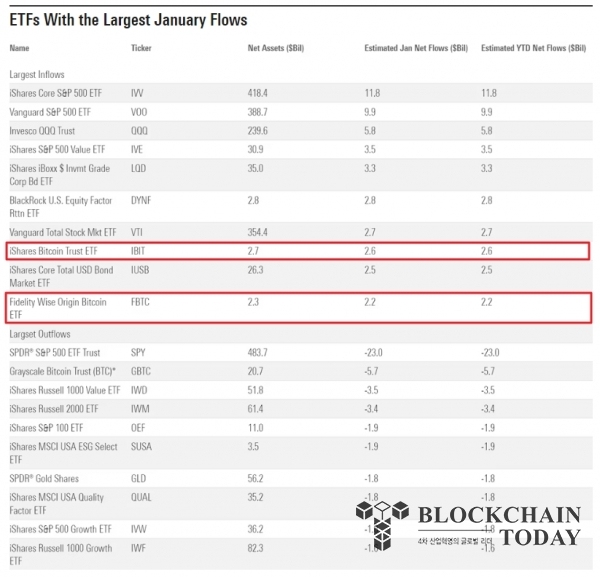600x577 pixels.
Task: Click the Fidelity Wise Origin Bitcoin ETF row
Action: 298,308
